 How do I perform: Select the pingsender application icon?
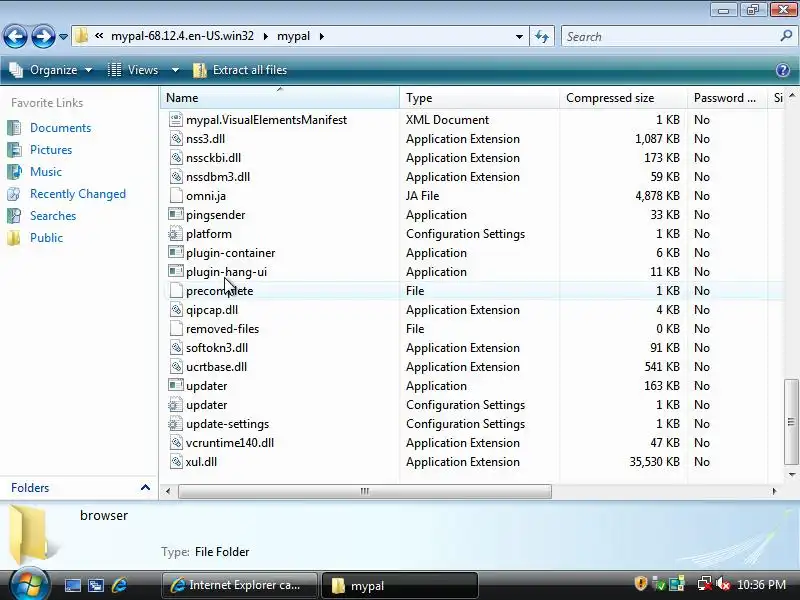point(176,214)
